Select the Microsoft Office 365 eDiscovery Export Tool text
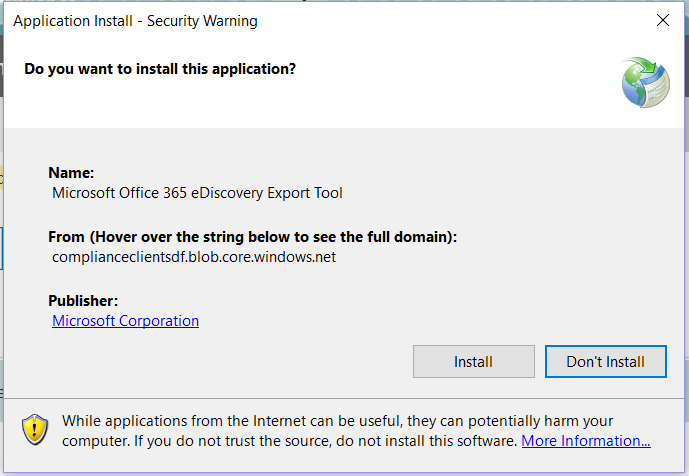 click(x=197, y=193)
